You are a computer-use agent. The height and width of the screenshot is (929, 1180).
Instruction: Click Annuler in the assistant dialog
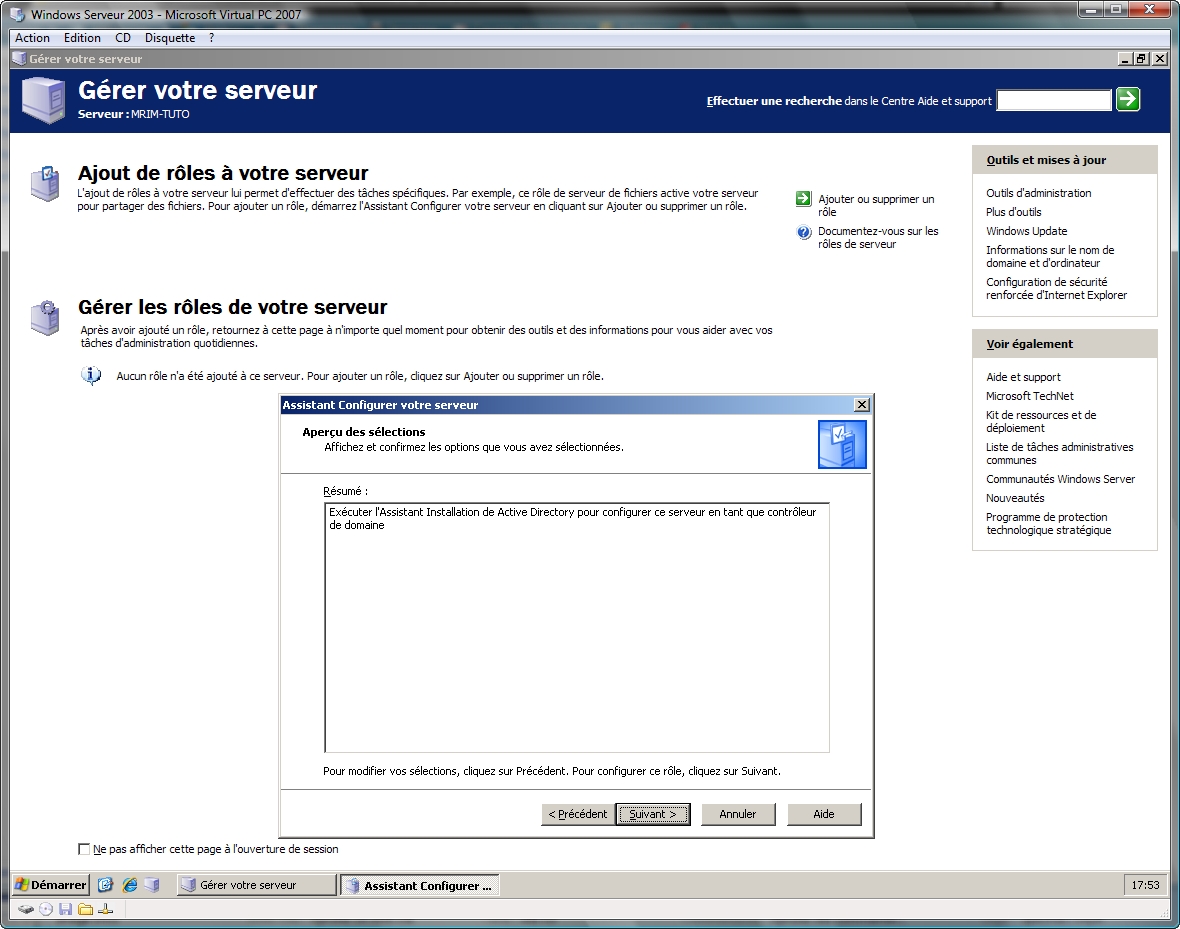click(x=738, y=814)
